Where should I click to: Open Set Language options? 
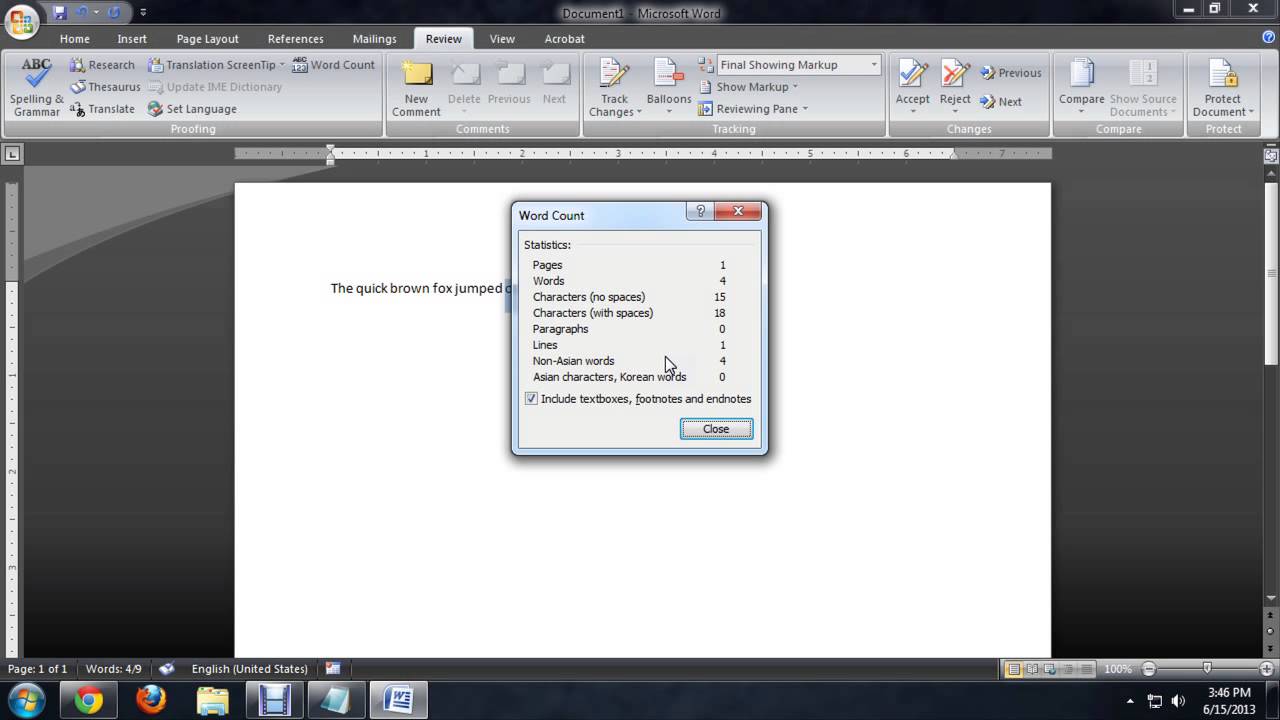[x=192, y=109]
